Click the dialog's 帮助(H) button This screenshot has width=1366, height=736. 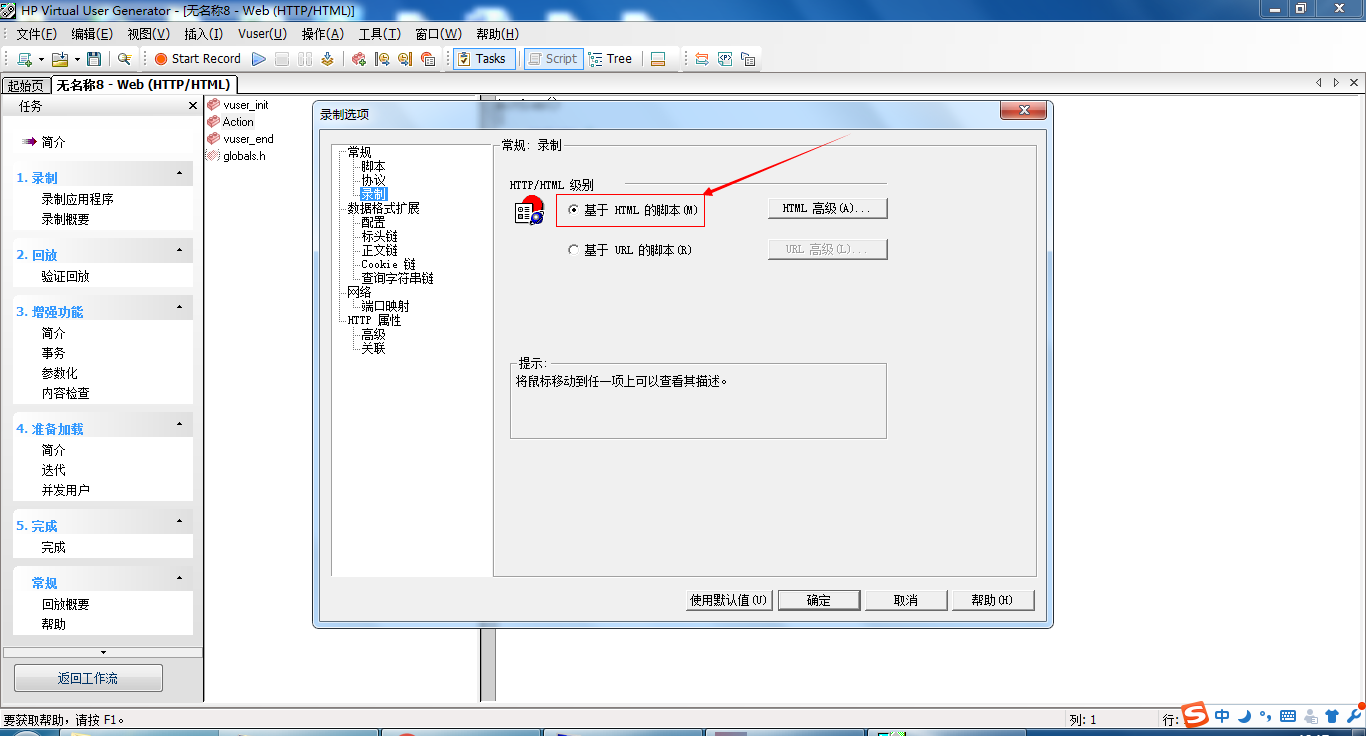[x=992, y=600]
